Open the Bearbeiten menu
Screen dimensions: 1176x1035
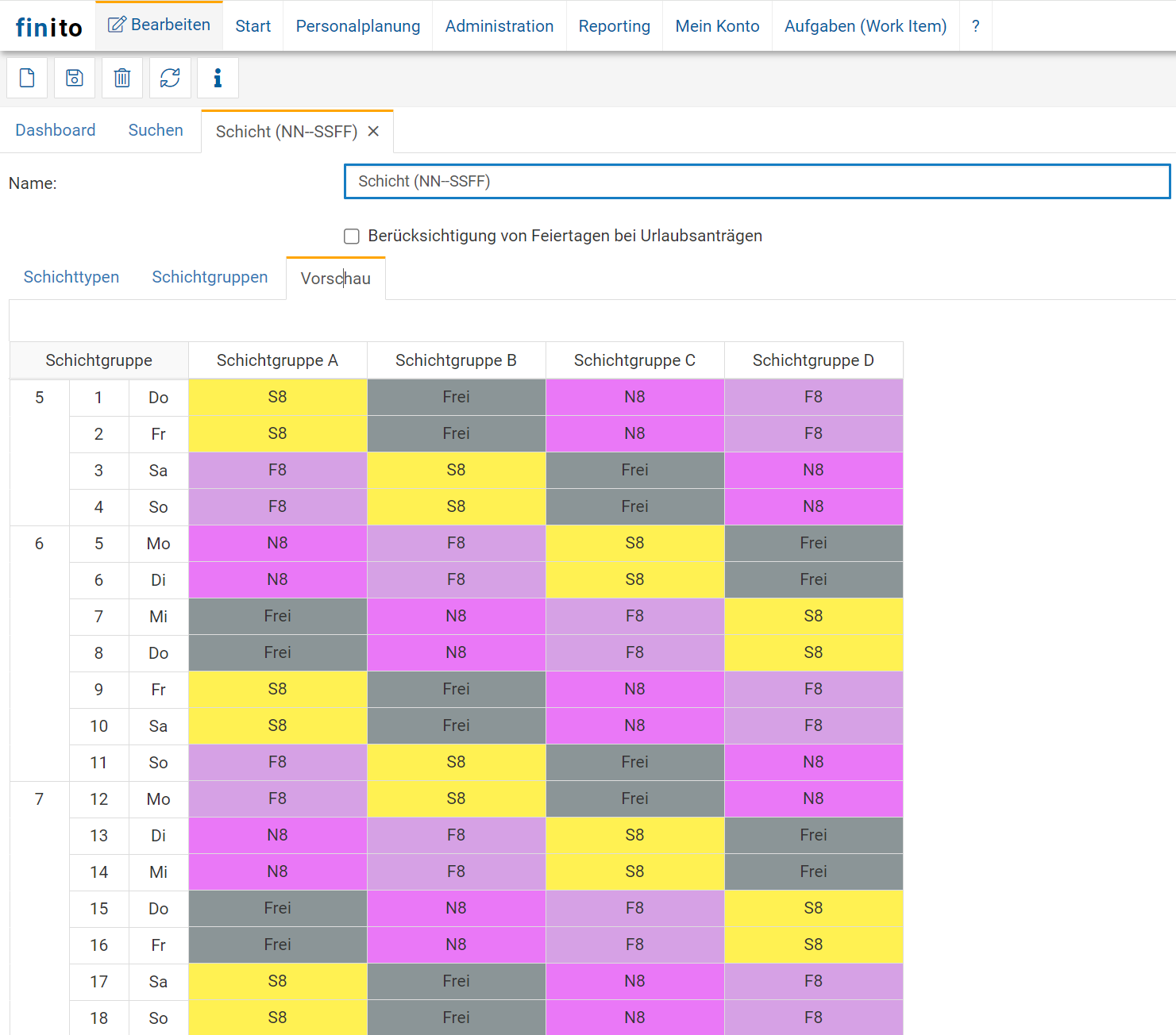click(160, 25)
